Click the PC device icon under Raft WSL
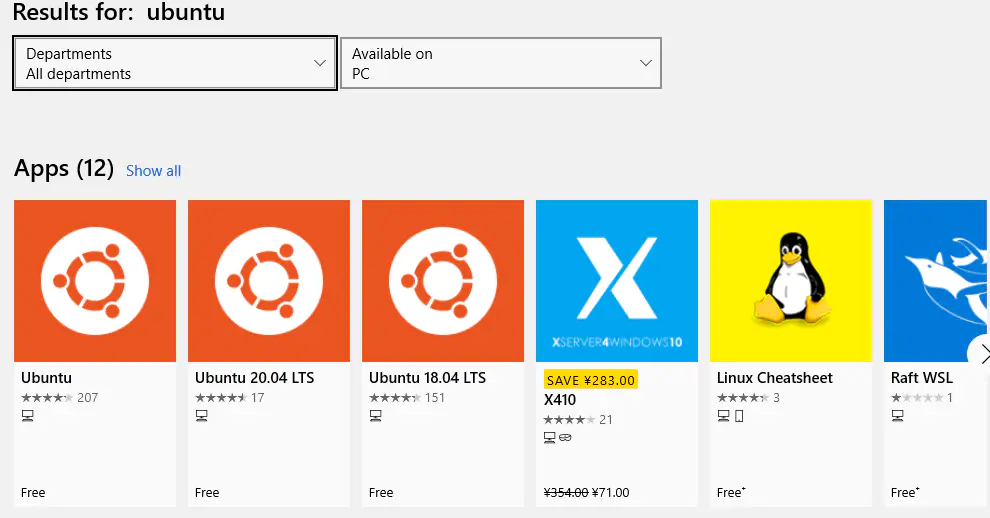Viewport: 990px width, 518px height. [x=898, y=416]
